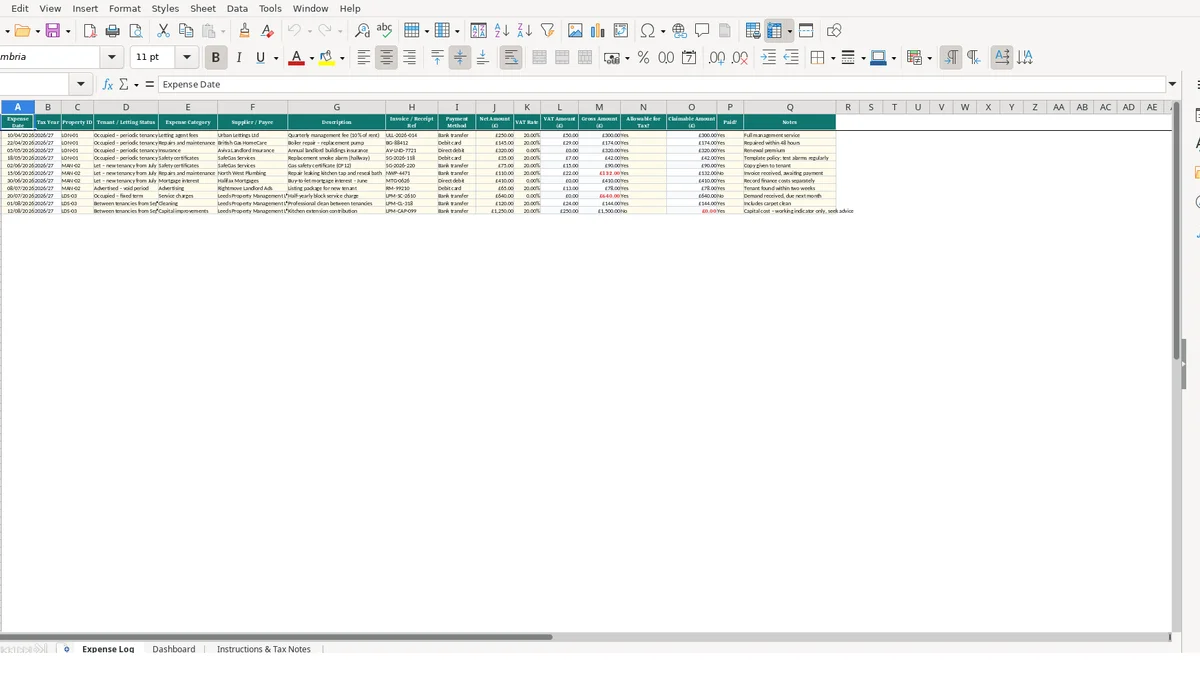The image size is (1200, 675).
Task: Sort descending Z to A
Action: 525,31
